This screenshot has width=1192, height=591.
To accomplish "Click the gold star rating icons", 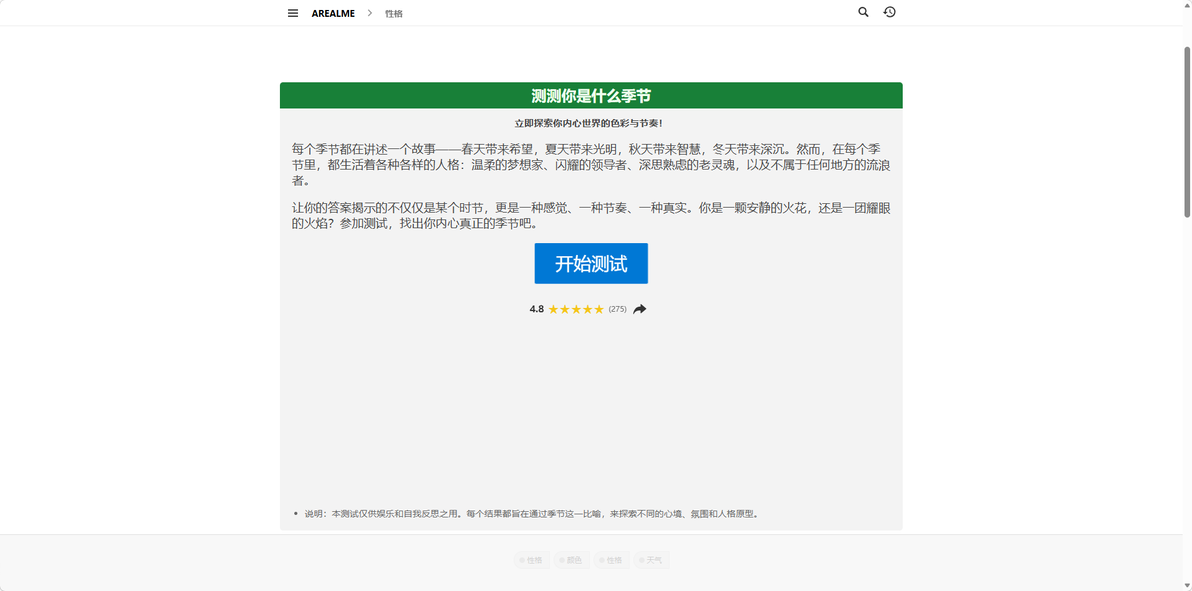I will pyautogui.click(x=576, y=309).
